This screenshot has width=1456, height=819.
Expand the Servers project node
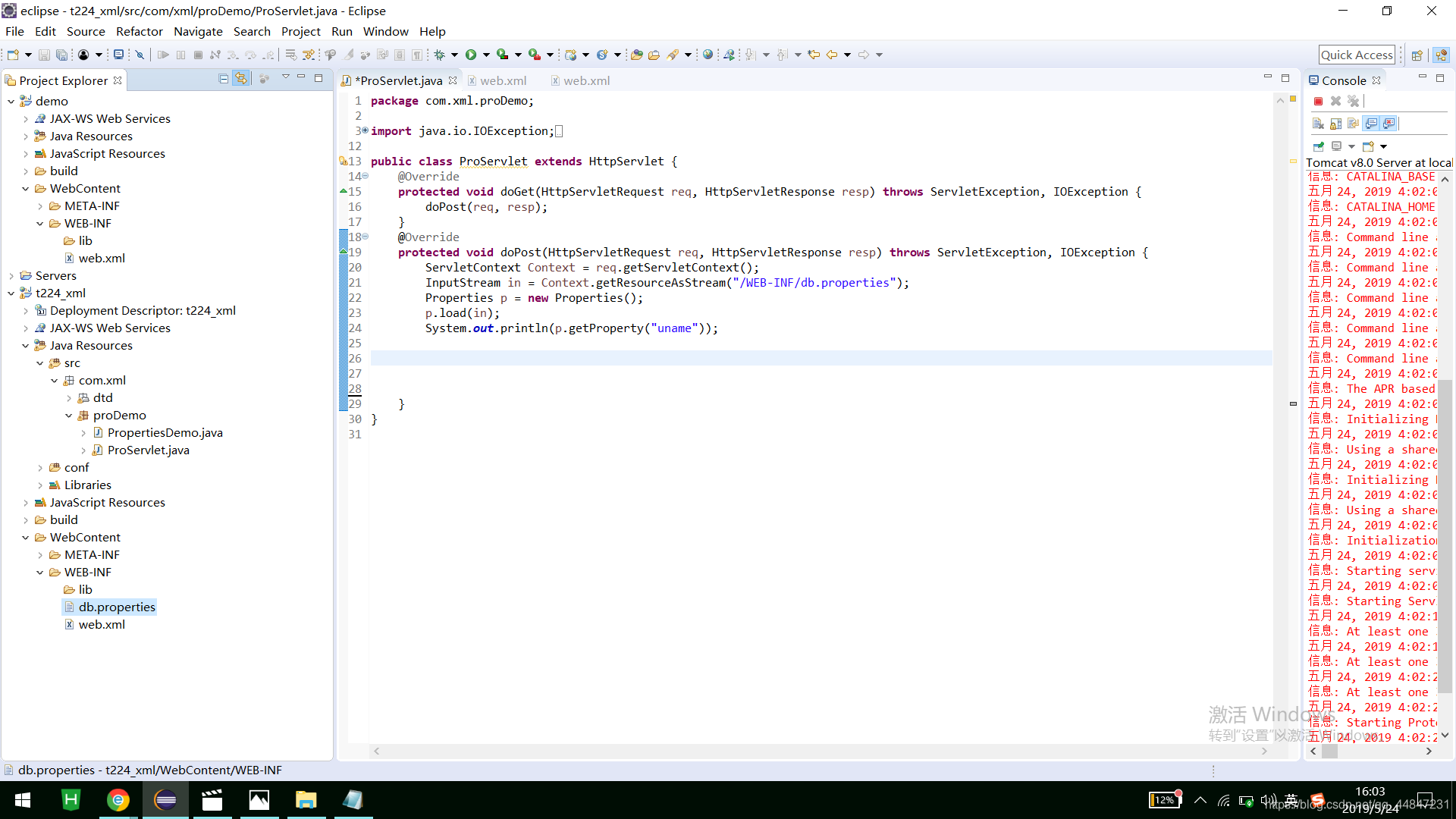(11, 276)
